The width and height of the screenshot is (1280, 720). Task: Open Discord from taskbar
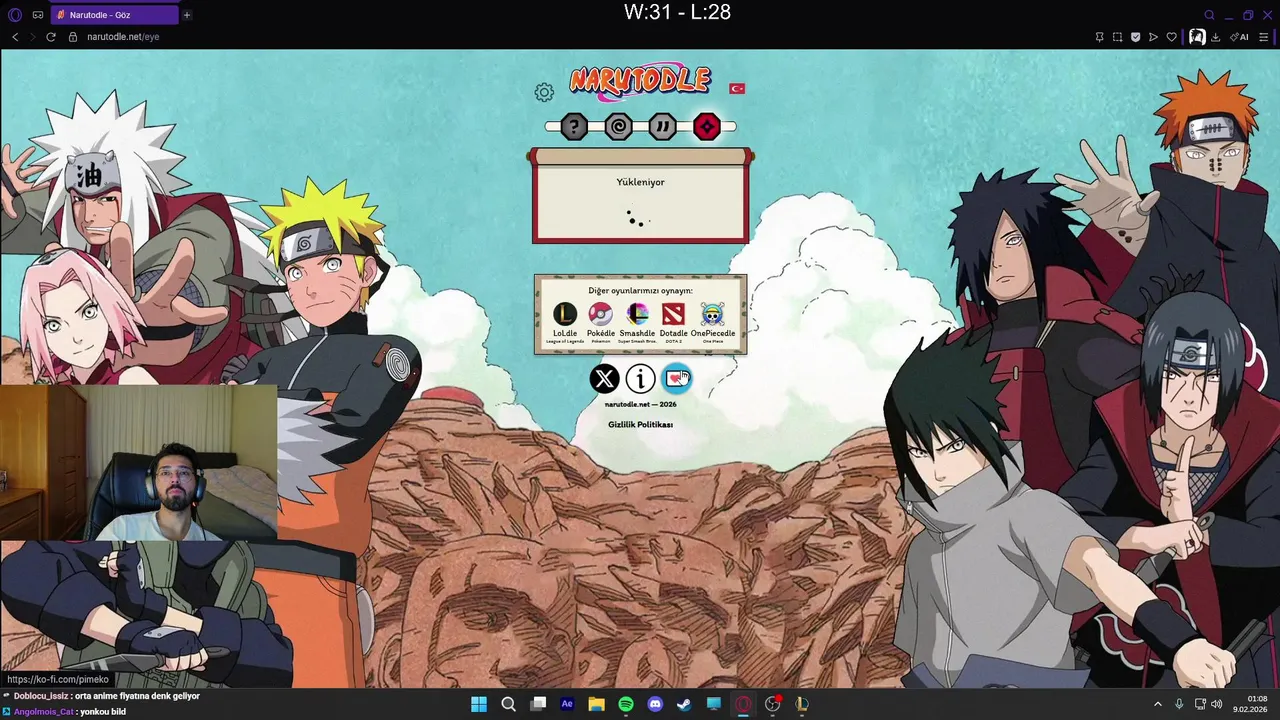(x=655, y=704)
